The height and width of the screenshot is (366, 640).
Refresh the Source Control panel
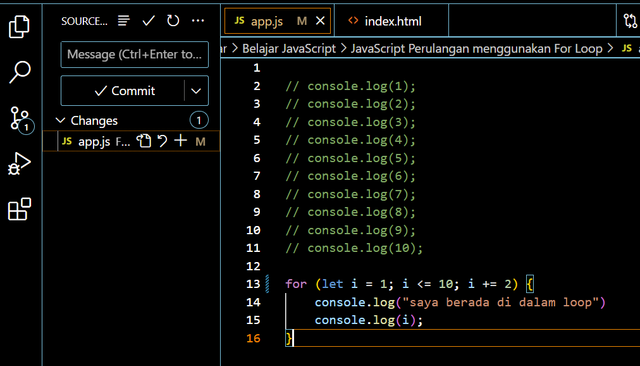[173, 20]
